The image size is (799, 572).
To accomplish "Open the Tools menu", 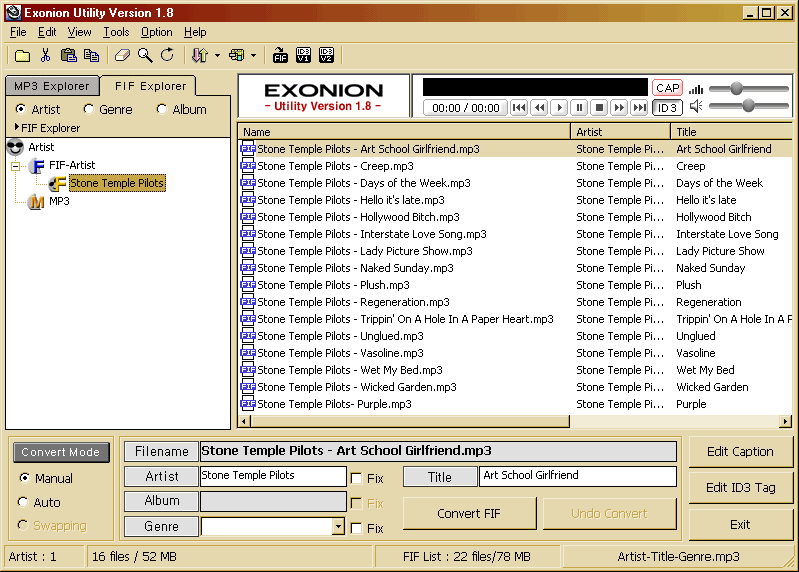I will 116,32.
